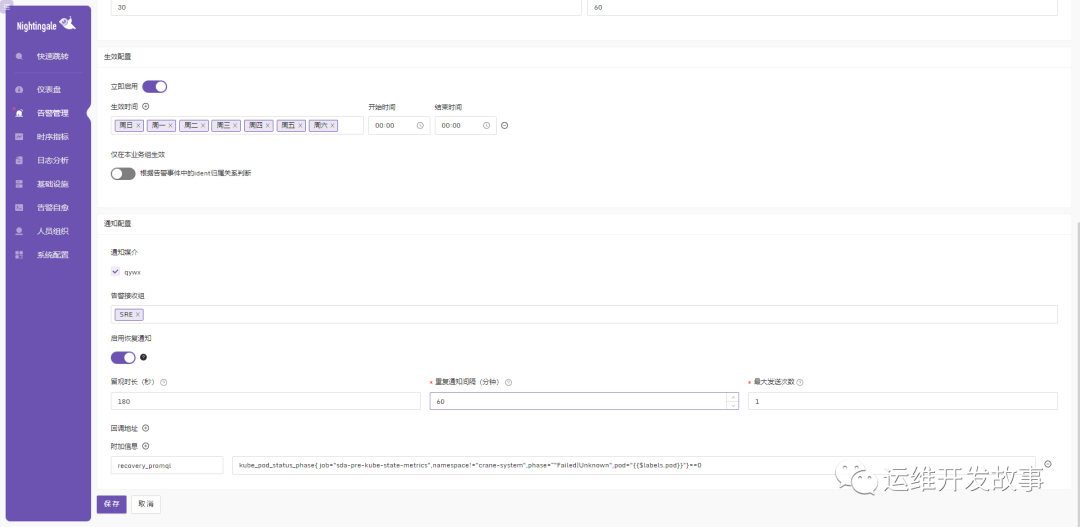Viewport: 1080px width, 527px height.
Task: Remove the 周一 tag
Action: (x=170, y=125)
